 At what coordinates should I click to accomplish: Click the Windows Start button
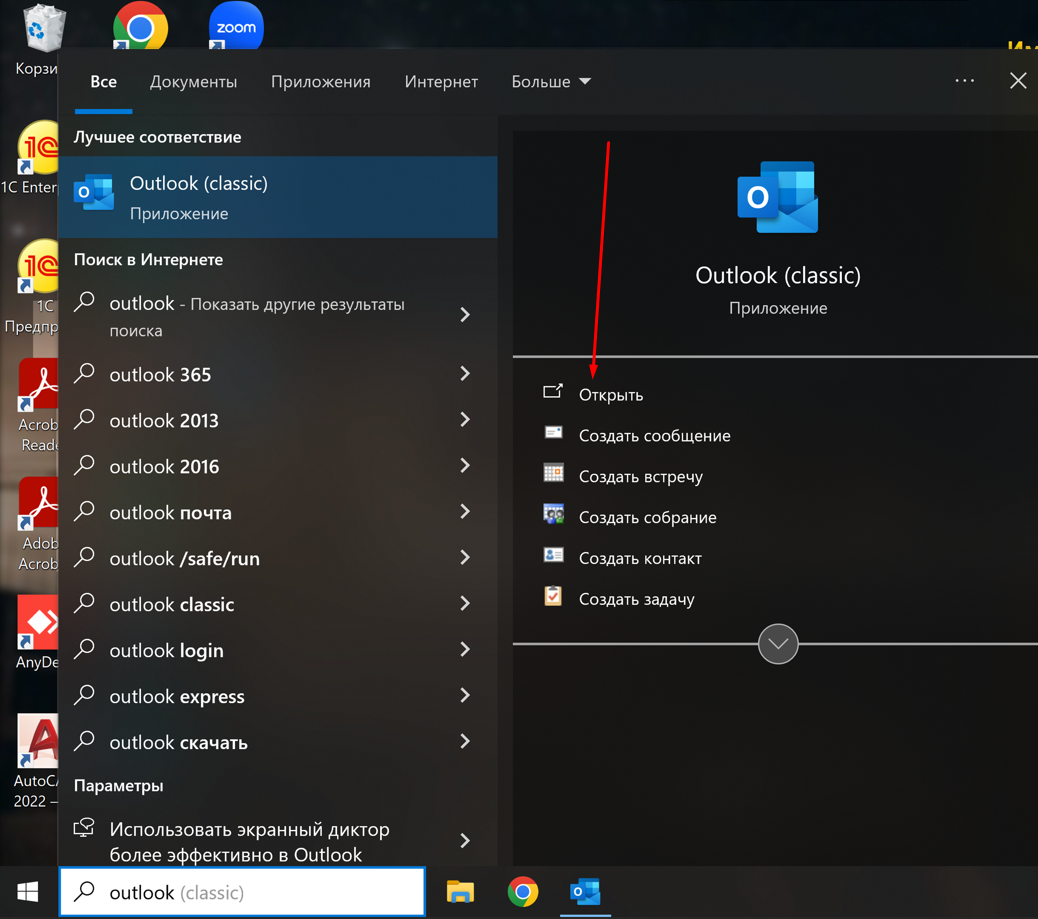pyautogui.click(x=28, y=891)
